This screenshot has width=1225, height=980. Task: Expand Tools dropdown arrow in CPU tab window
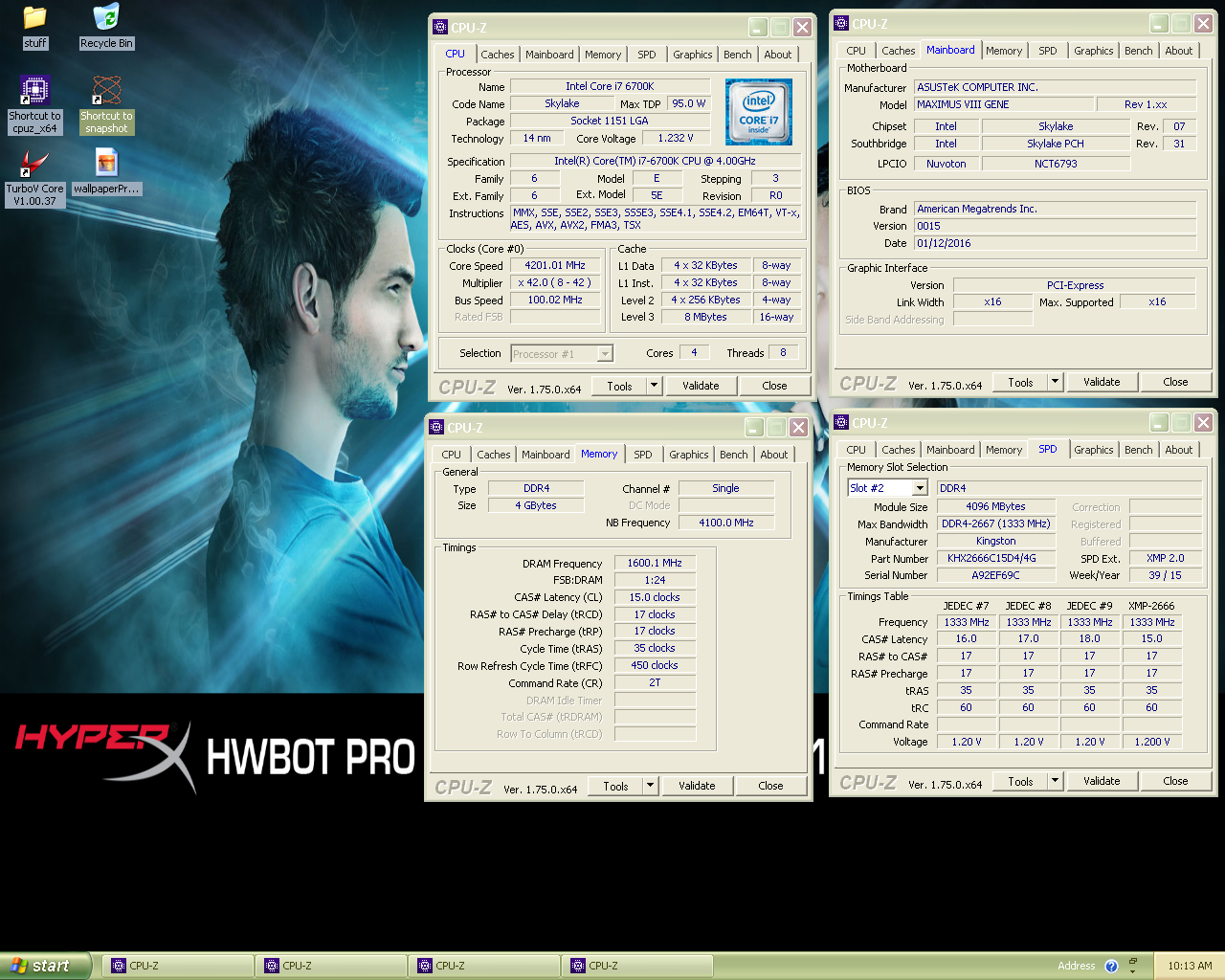(655, 386)
